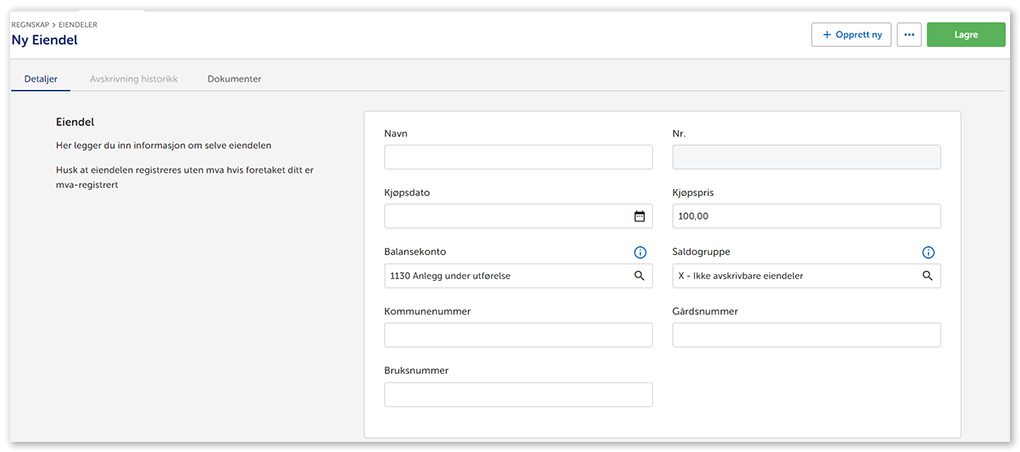Screen dimensions: 1020x452
Task: Go to Eiendeler via breadcrumb link
Action: (x=79, y=24)
